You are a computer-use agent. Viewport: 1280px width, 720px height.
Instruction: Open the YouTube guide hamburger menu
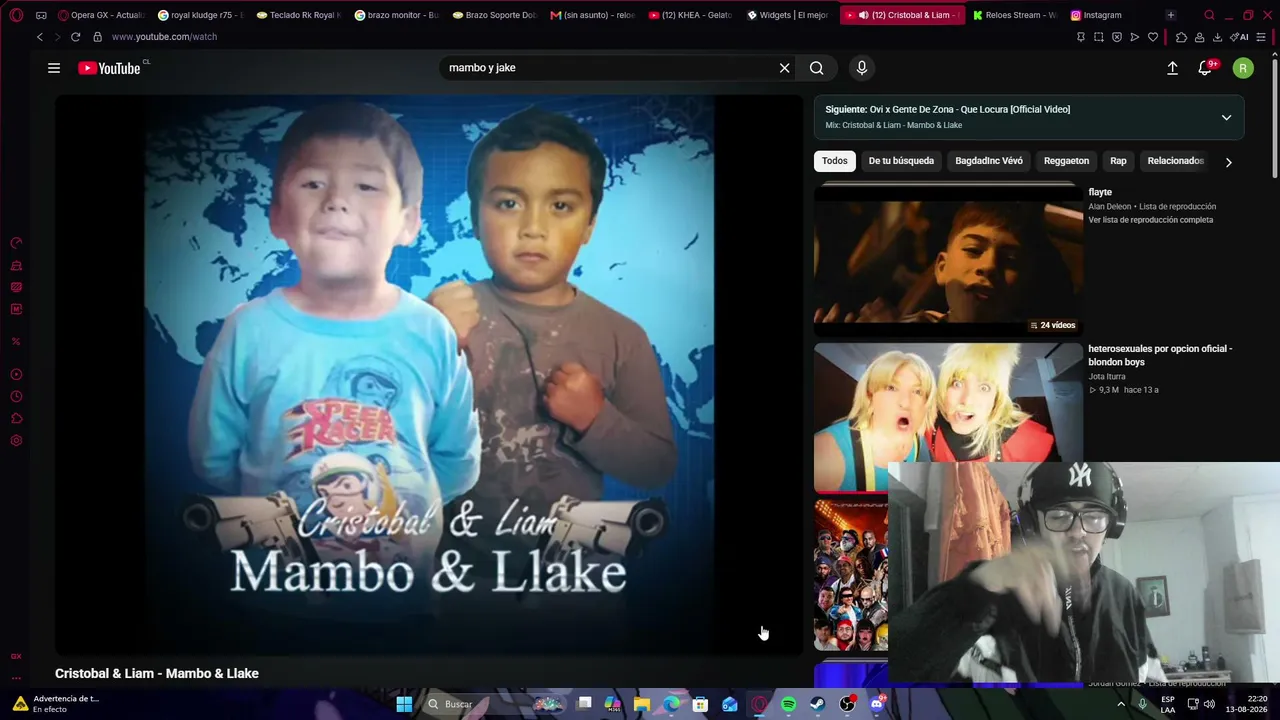pyautogui.click(x=54, y=68)
